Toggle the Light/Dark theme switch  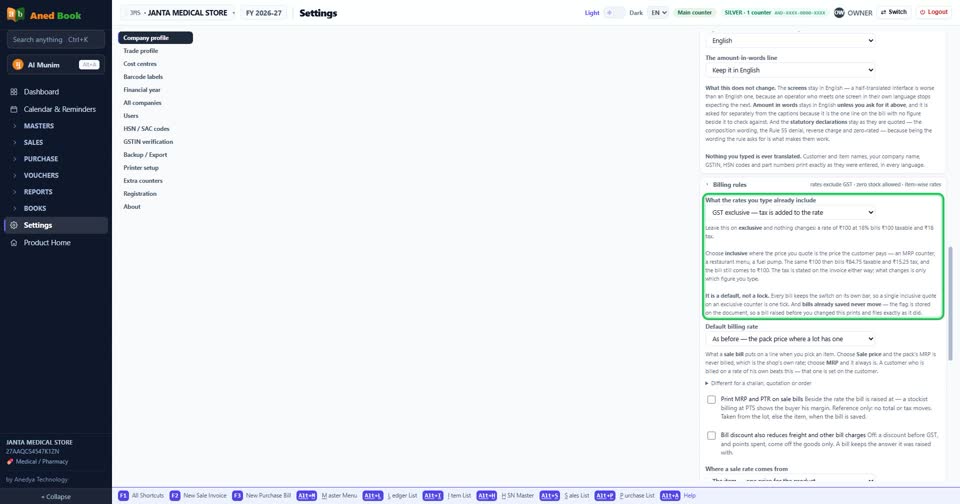(x=614, y=12)
